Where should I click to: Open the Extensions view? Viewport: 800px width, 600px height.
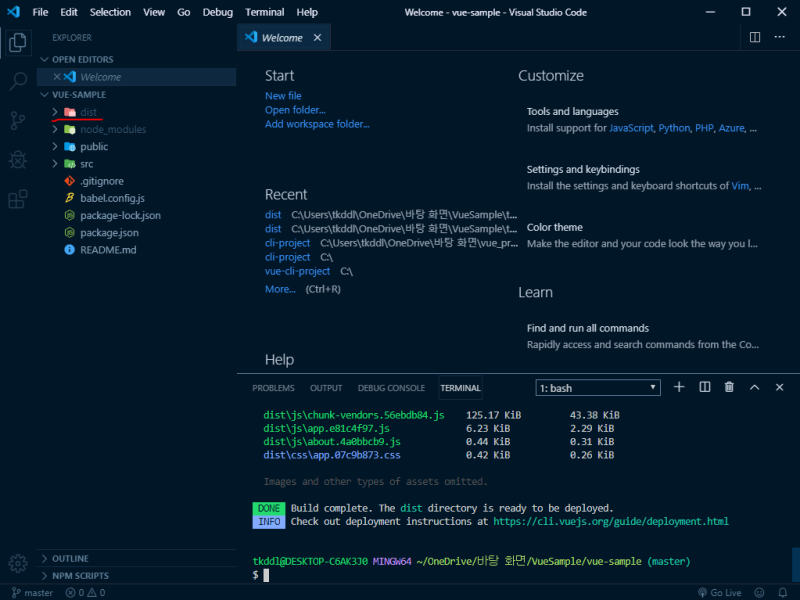click(18, 199)
